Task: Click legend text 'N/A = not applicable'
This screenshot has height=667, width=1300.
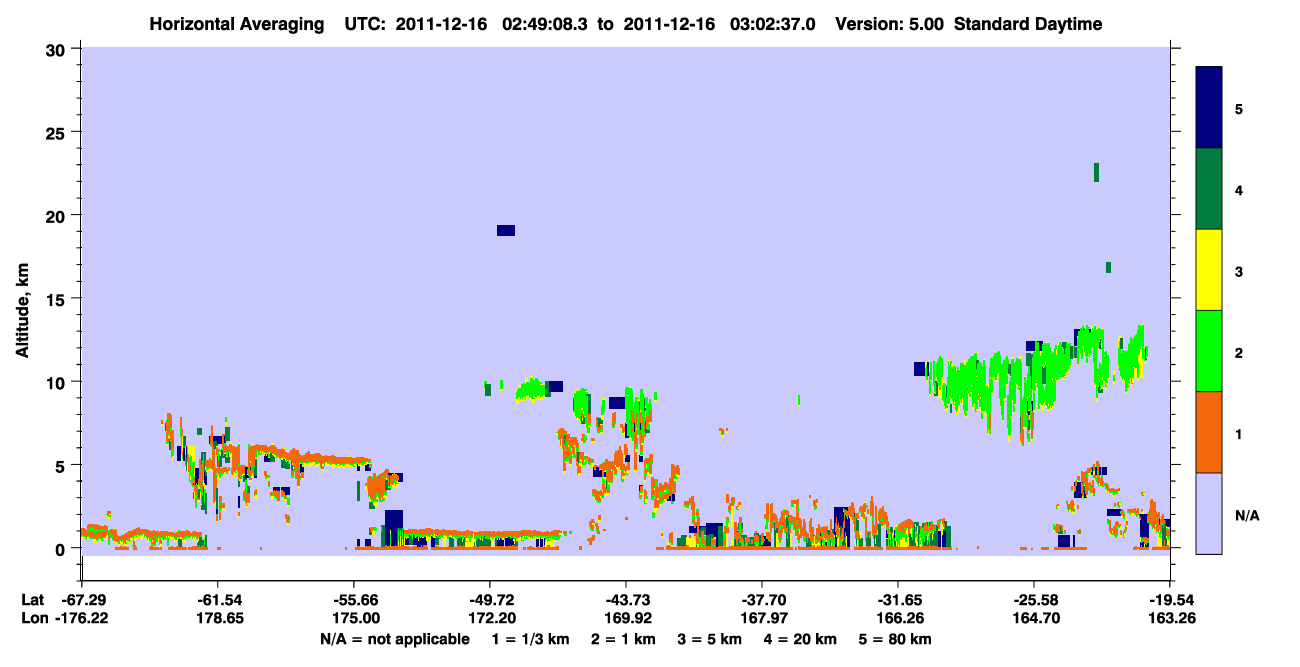Action: coord(394,639)
